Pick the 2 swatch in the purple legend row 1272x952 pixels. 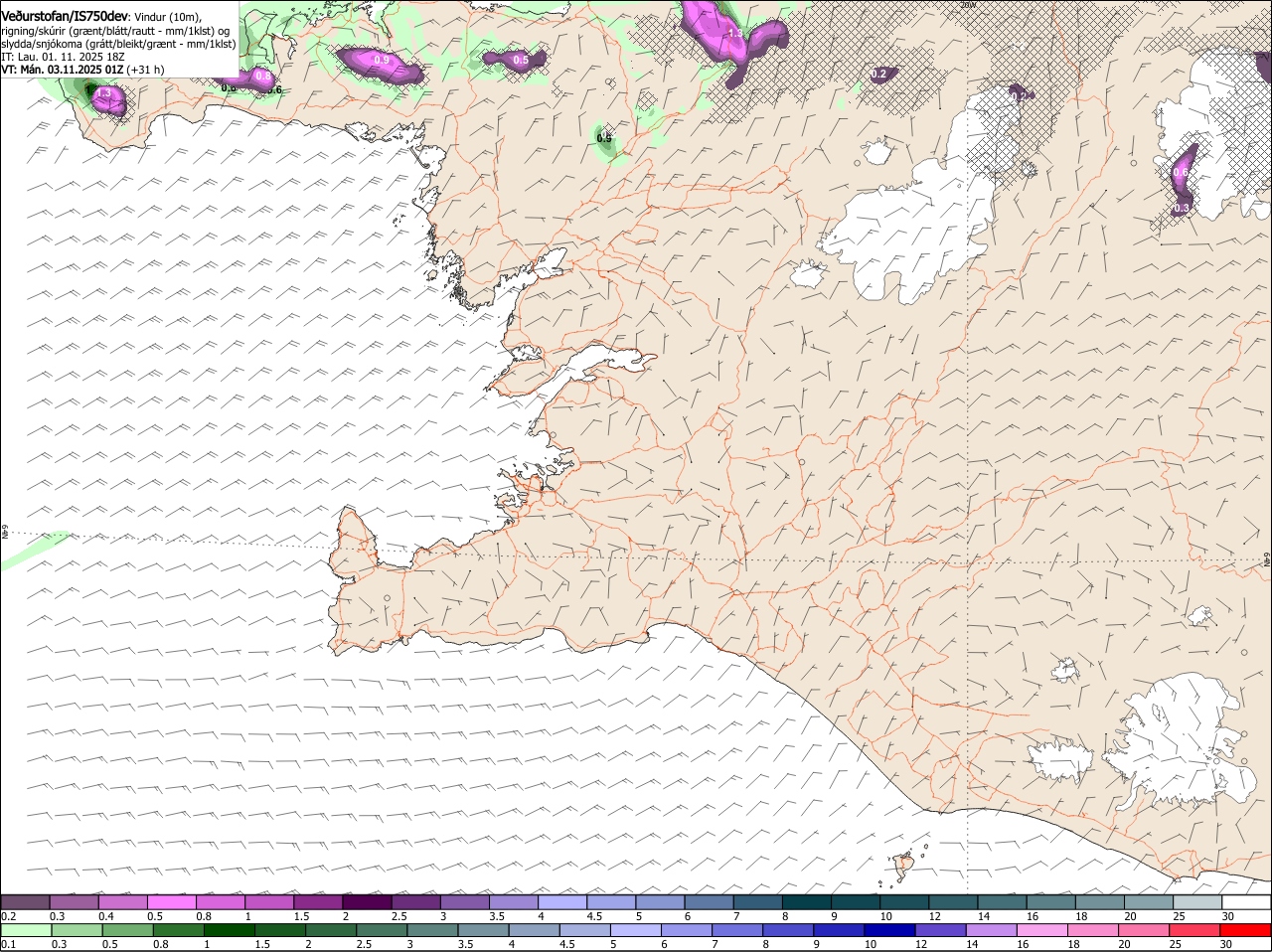[367, 902]
